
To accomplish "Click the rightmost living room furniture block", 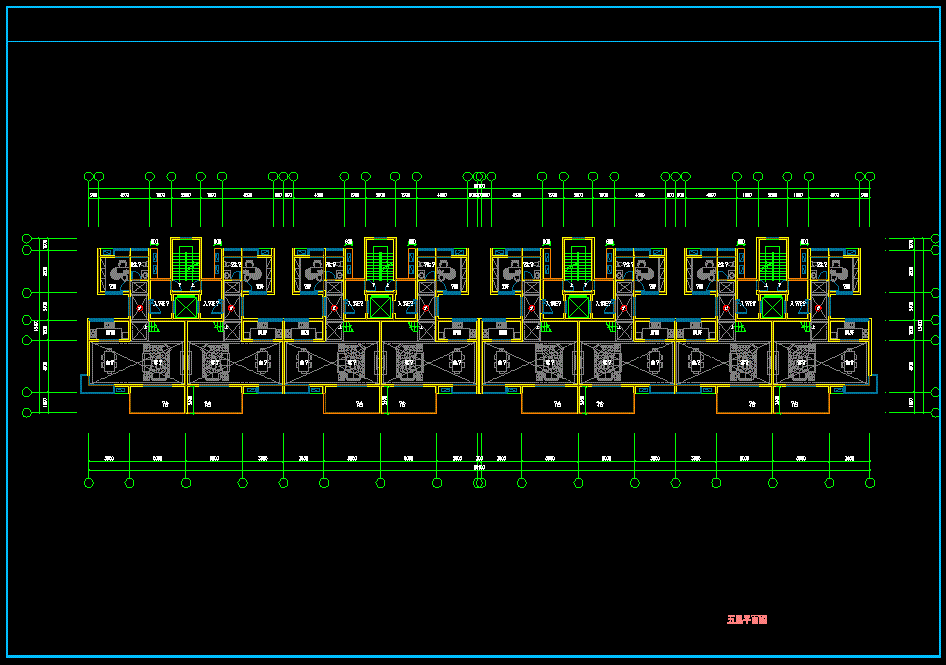I will point(800,362).
